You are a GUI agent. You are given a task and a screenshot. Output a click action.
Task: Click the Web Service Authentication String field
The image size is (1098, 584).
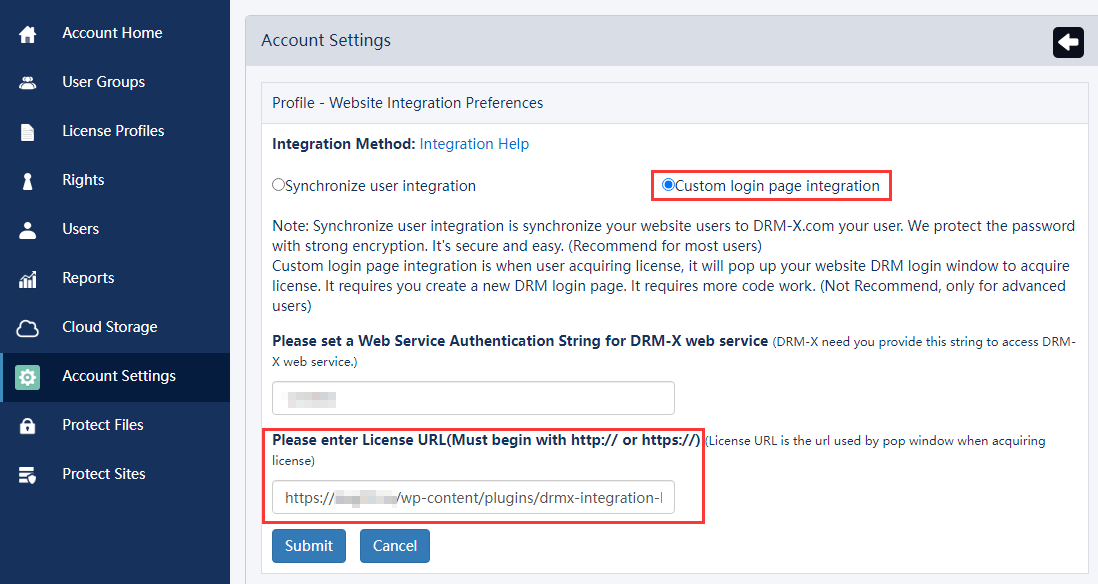(473, 397)
